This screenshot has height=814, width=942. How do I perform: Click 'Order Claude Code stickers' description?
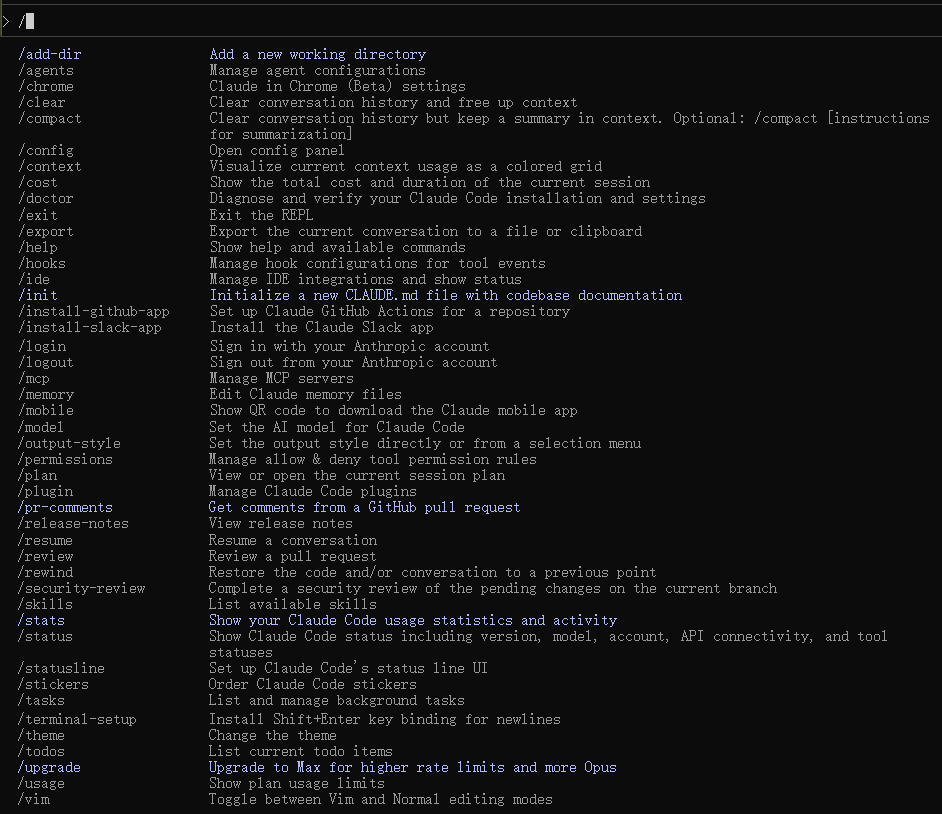coord(312,684)
